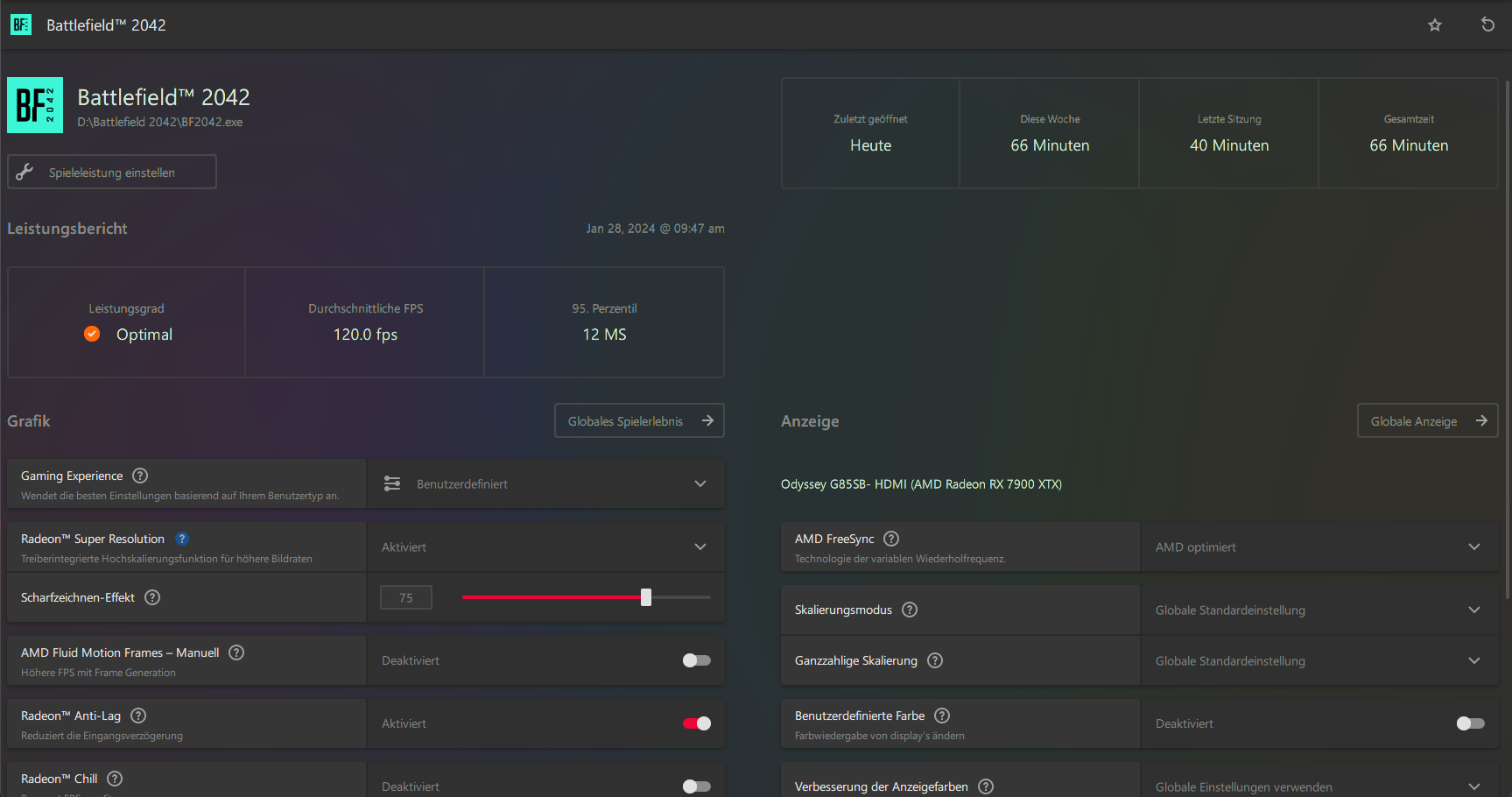Click the Durchschnittliche FPS 120.0 fps tile

(x=365, y=322)
